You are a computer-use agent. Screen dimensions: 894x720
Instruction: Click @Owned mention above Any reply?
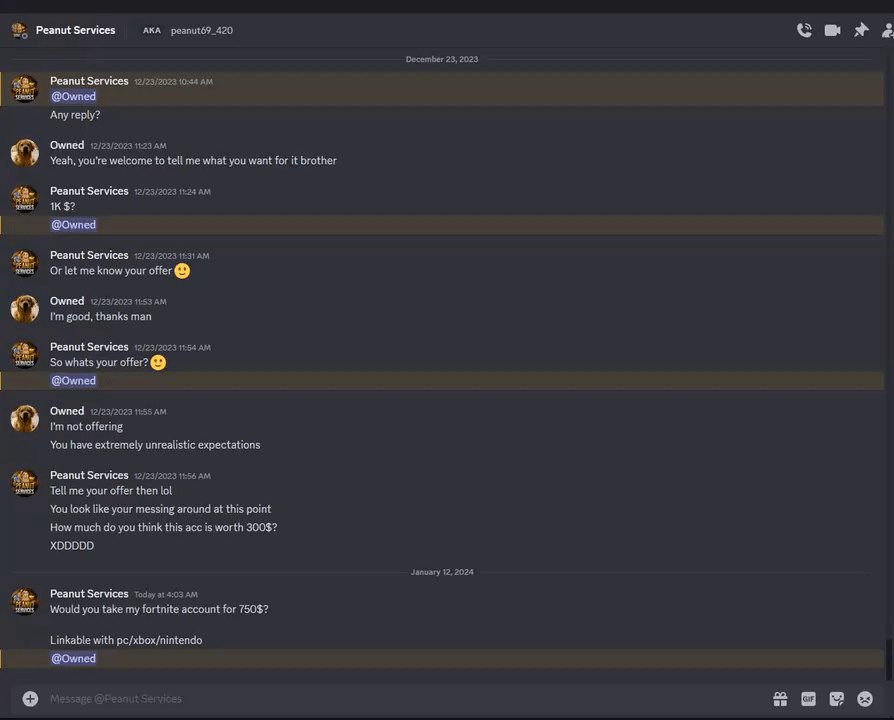coord(74,96)
